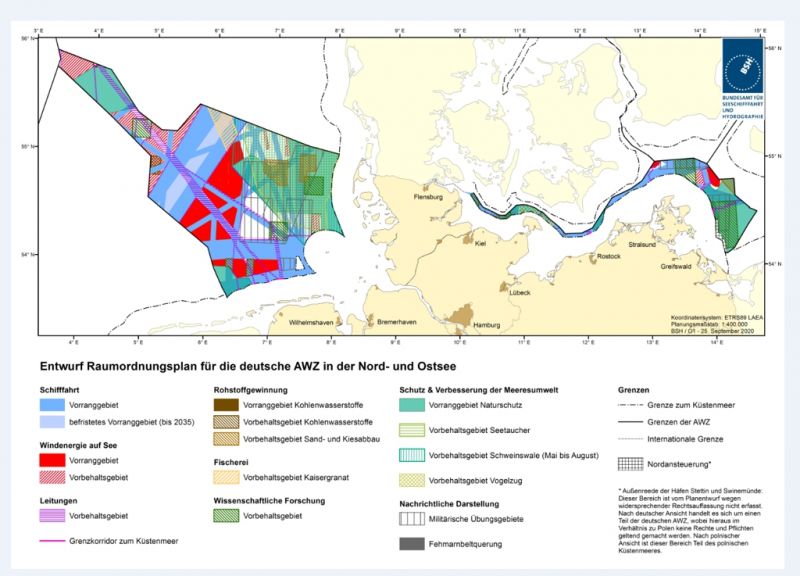Click the Kiel city label on map
800x576 pixels.
click(x=480, y=243)
